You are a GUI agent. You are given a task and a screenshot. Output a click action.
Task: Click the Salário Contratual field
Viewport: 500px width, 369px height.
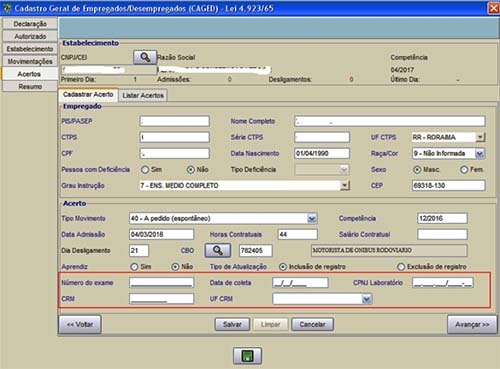point(442,234)
